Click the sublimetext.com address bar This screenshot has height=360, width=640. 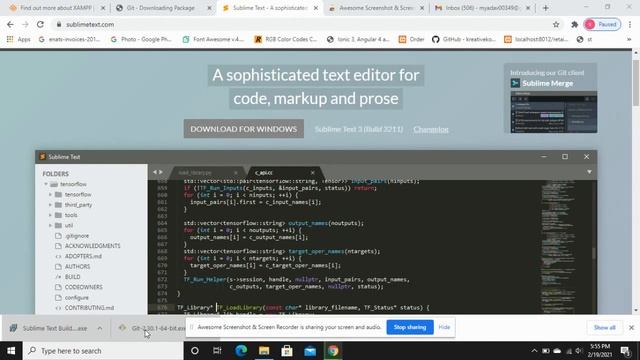[x=302, y=24]
